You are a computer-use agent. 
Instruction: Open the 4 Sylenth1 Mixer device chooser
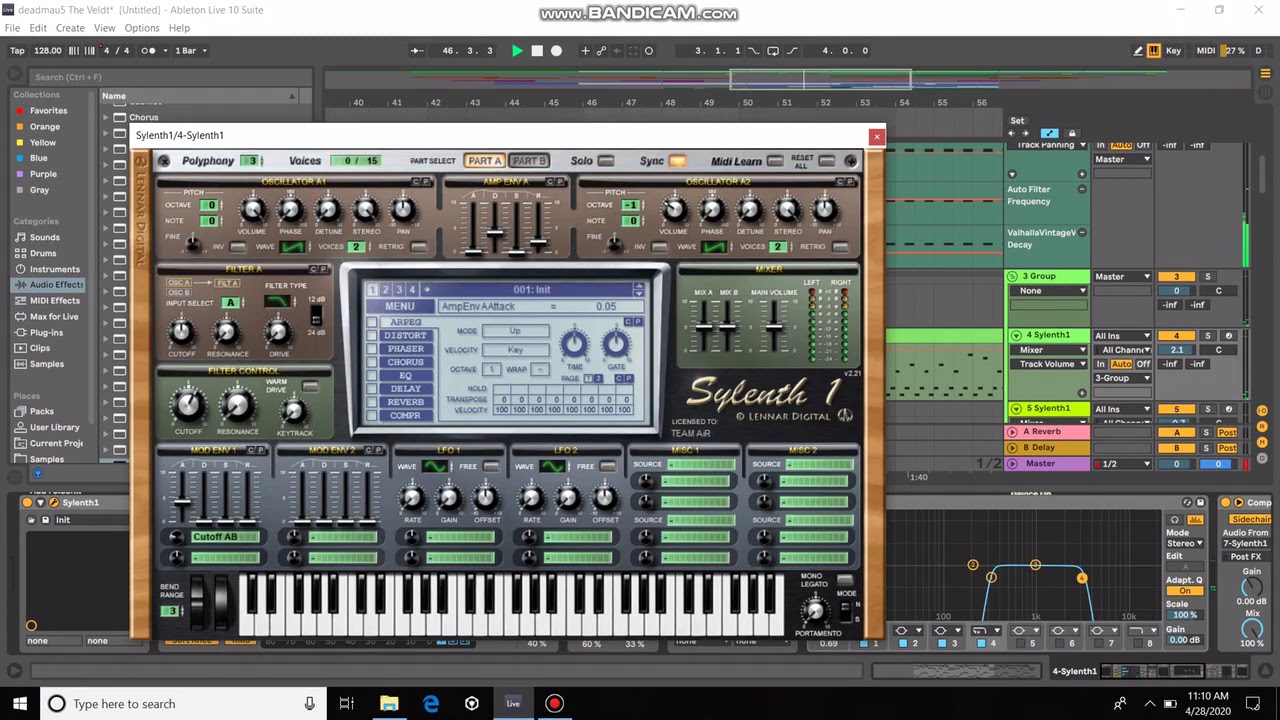pos(1049,350)
